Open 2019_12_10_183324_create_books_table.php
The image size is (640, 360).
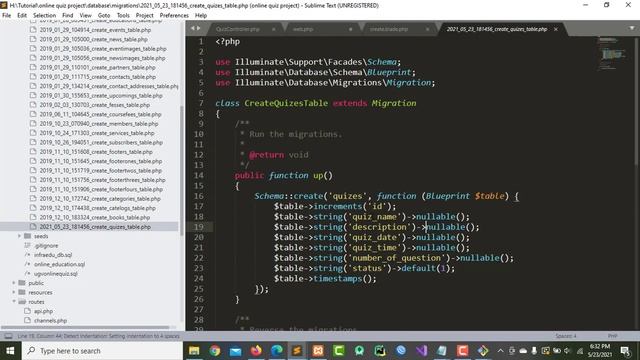pyautogui.click(x=95, y=218)
